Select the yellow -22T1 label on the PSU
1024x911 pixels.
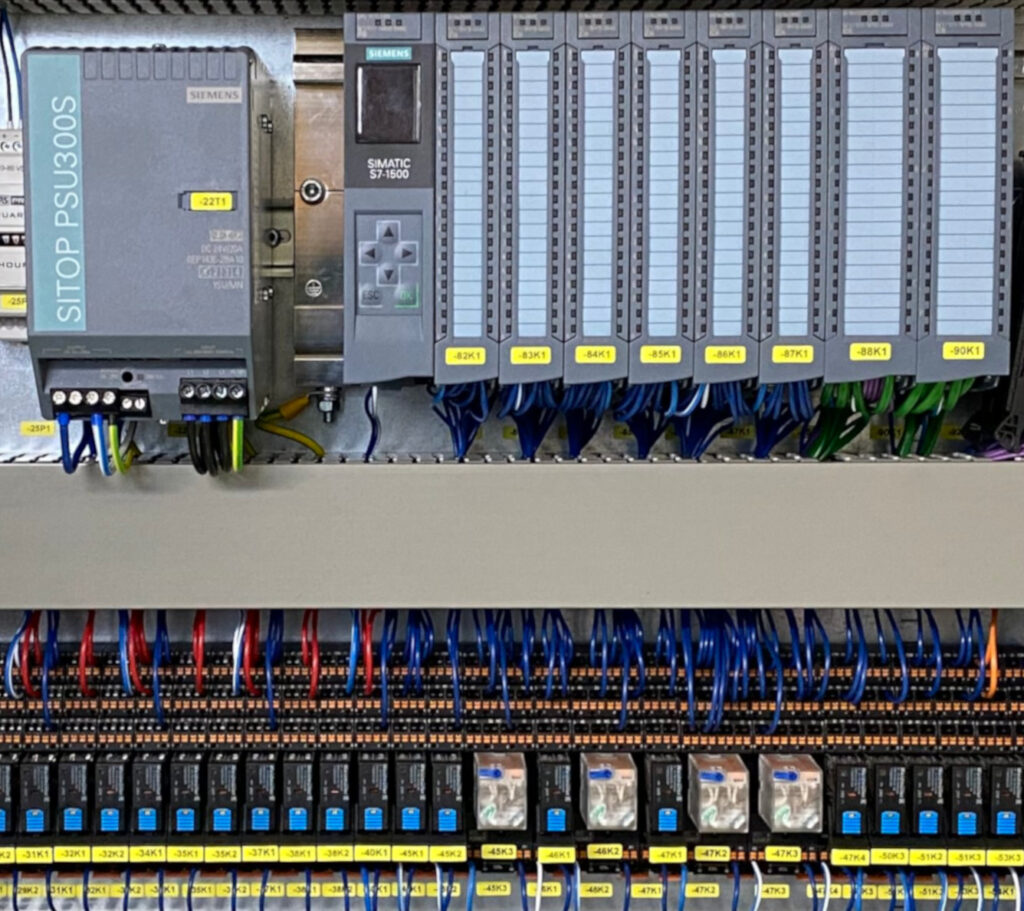tap(211, 201)
